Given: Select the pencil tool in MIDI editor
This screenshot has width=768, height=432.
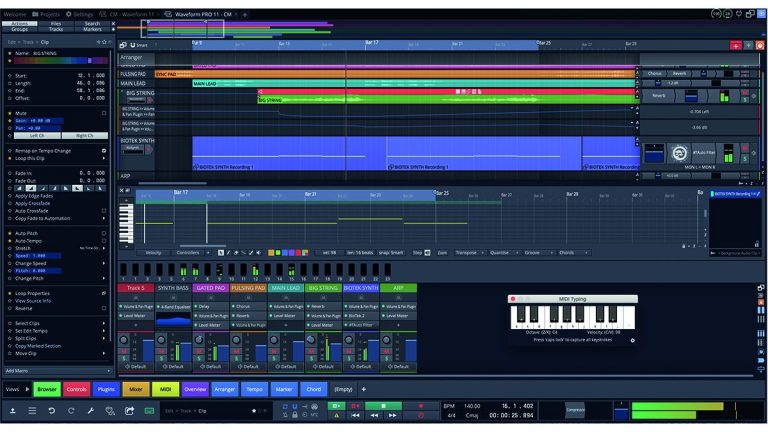Looking at the screenshot, I should coord(228,253).
